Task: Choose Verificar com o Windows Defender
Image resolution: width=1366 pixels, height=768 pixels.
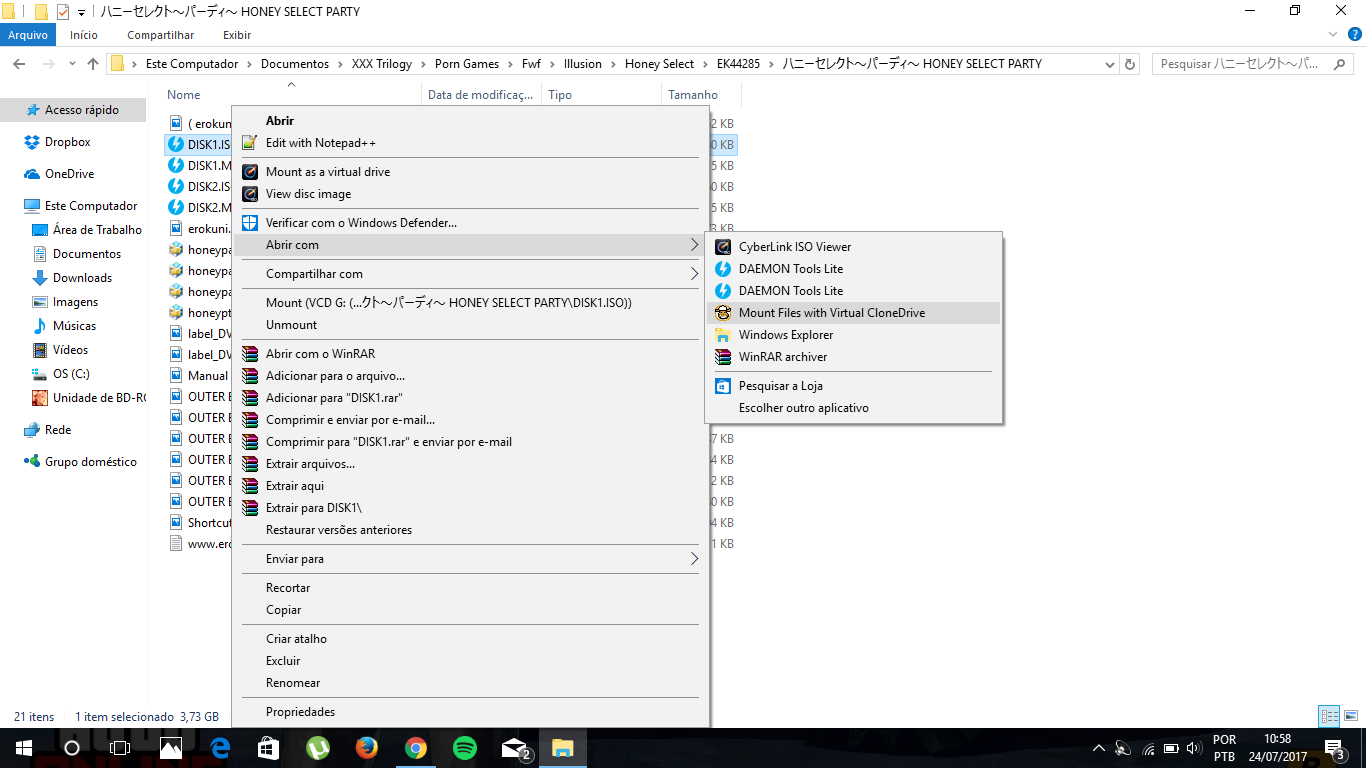Action: tap(361, 223)
